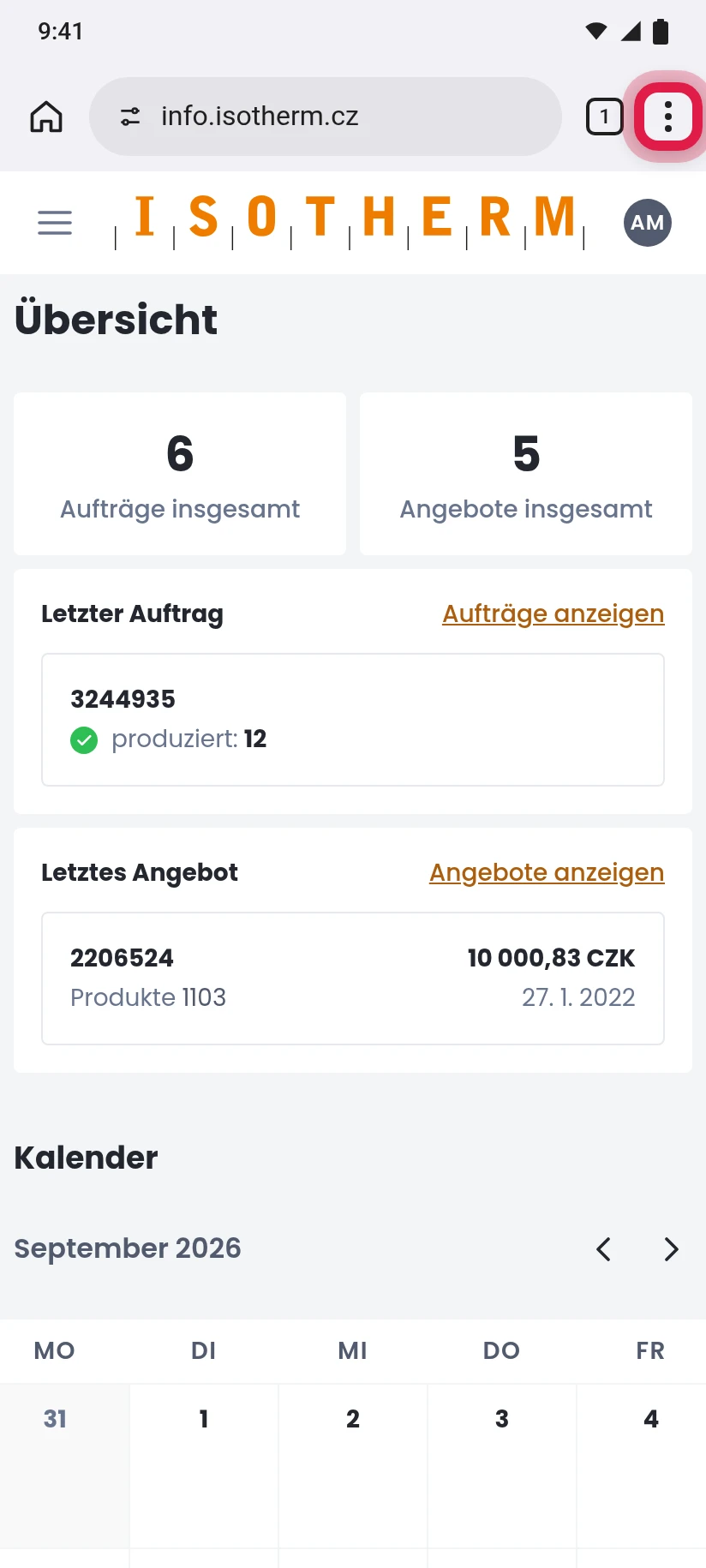Click the ISOTHERM logo
The height and width of the screenshot is (1568, 706).
(x=350, y=220)
